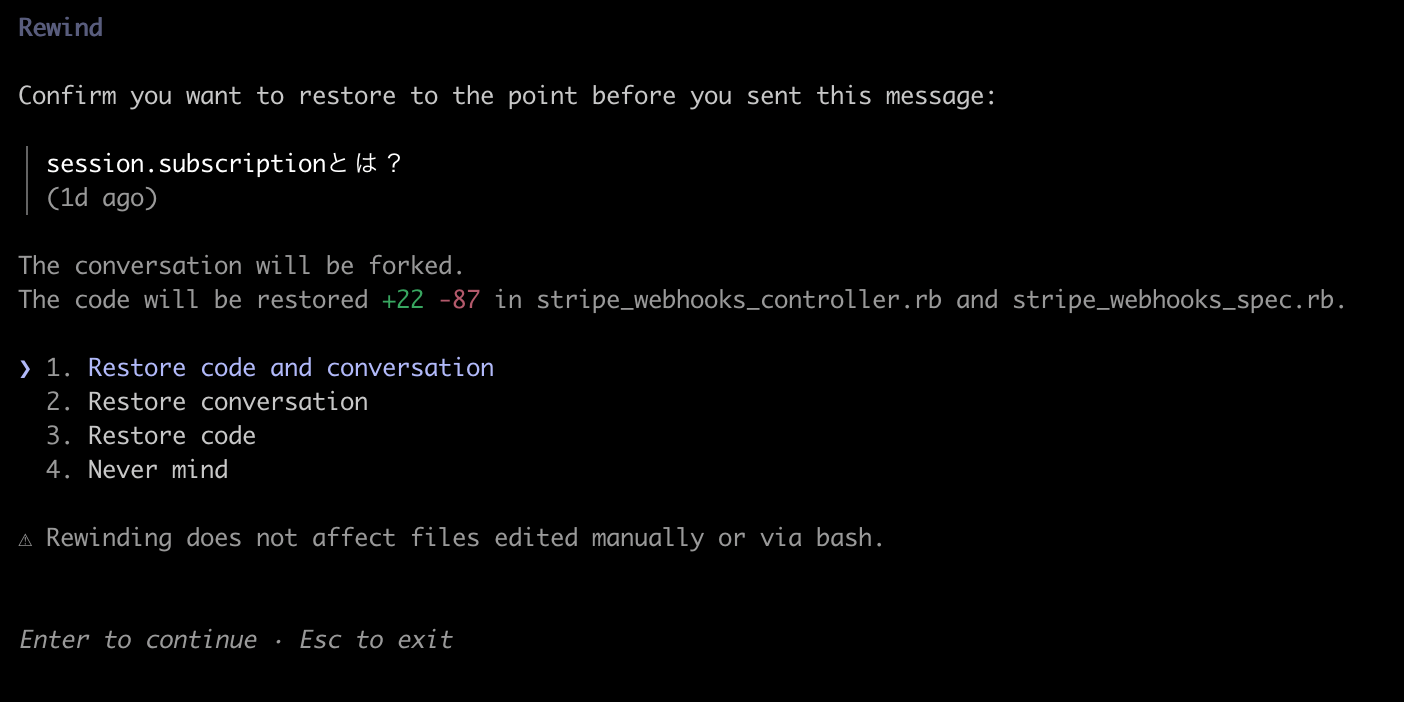Click the "(1d ago)" timestamp
Viewport: 1404px width, 702px height.
(102, 198)
